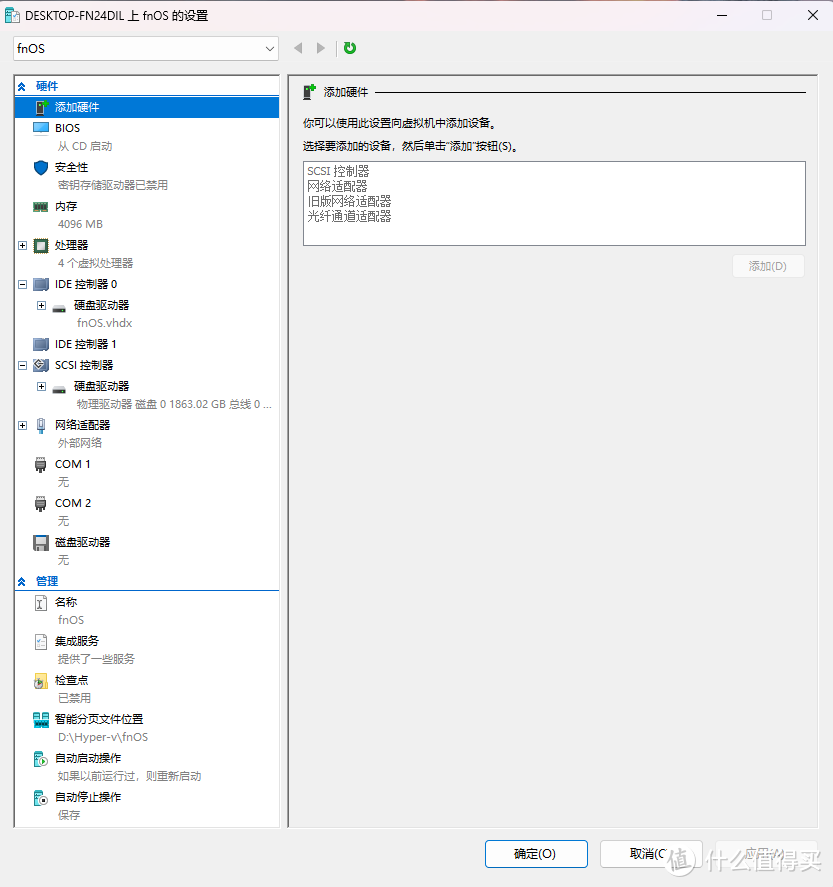
Task: Collapse the SCSI 控制器 node
Action: point(23,365)
